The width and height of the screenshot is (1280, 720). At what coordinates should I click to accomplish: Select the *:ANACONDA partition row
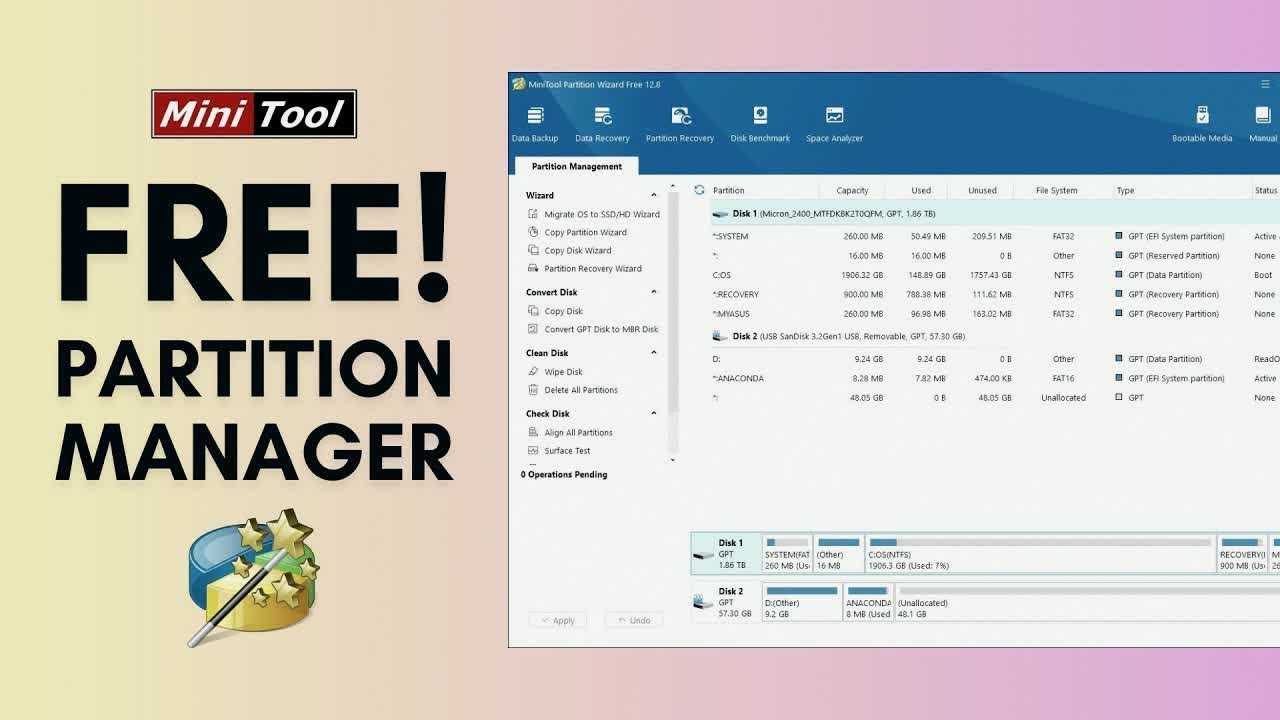point(995,379)
